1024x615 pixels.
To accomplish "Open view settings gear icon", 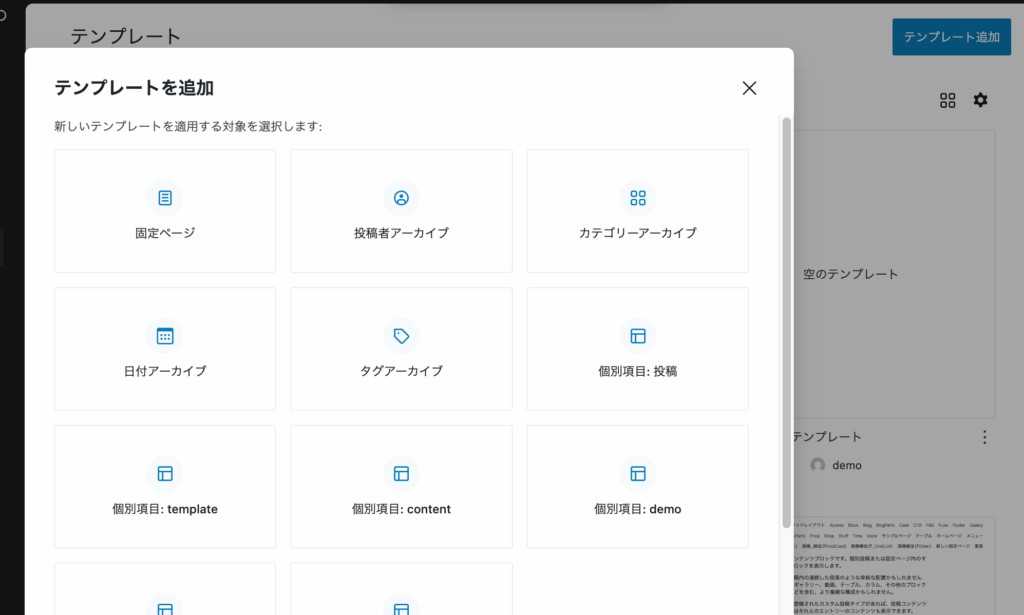I will [980, 100].
